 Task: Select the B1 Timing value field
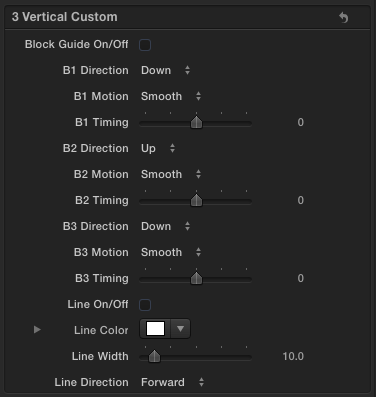(300, 122)
